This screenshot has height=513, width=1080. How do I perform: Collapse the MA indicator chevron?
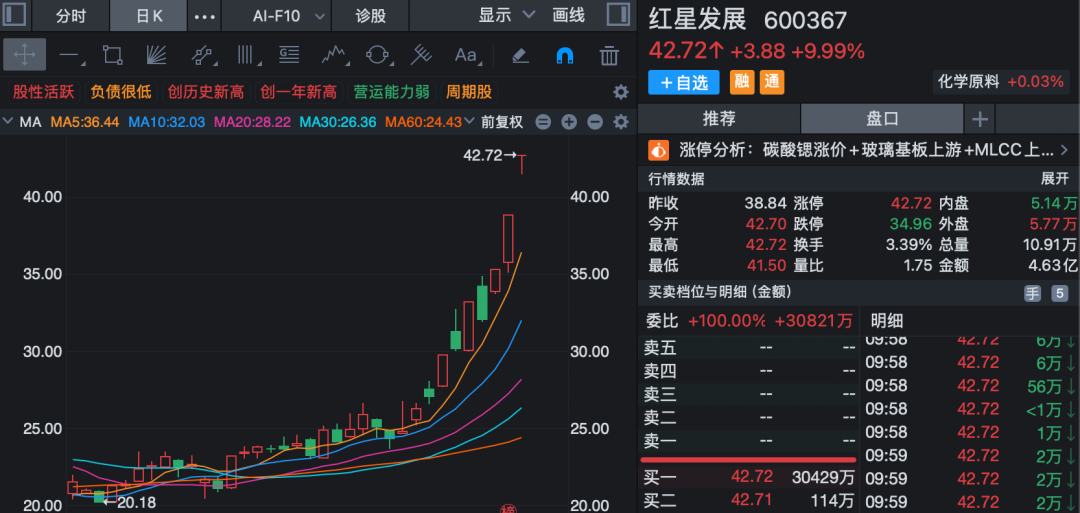[x=8, y=122]
